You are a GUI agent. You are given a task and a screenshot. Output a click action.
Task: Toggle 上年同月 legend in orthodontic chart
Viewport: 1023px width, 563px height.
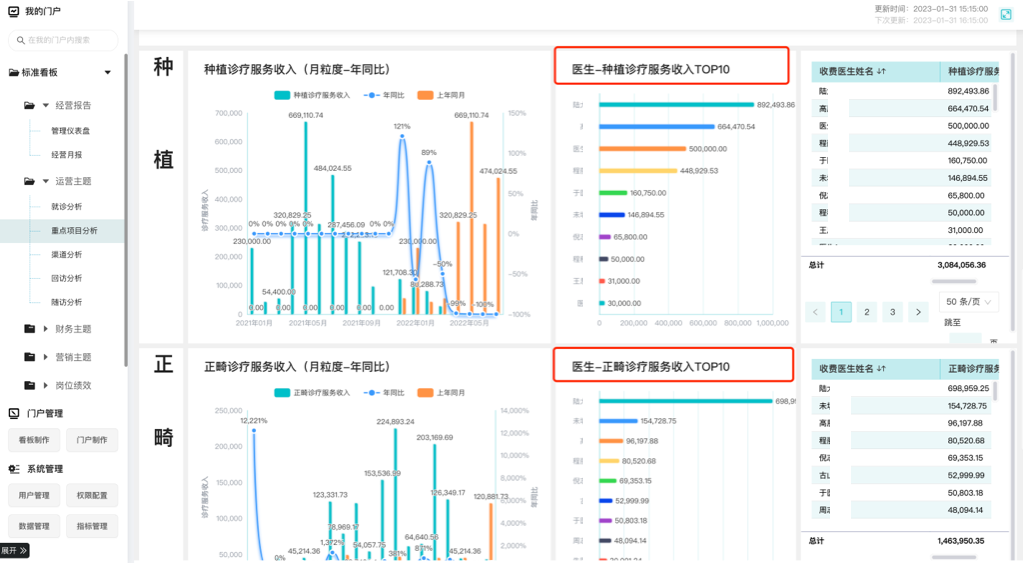pos(441,393)
